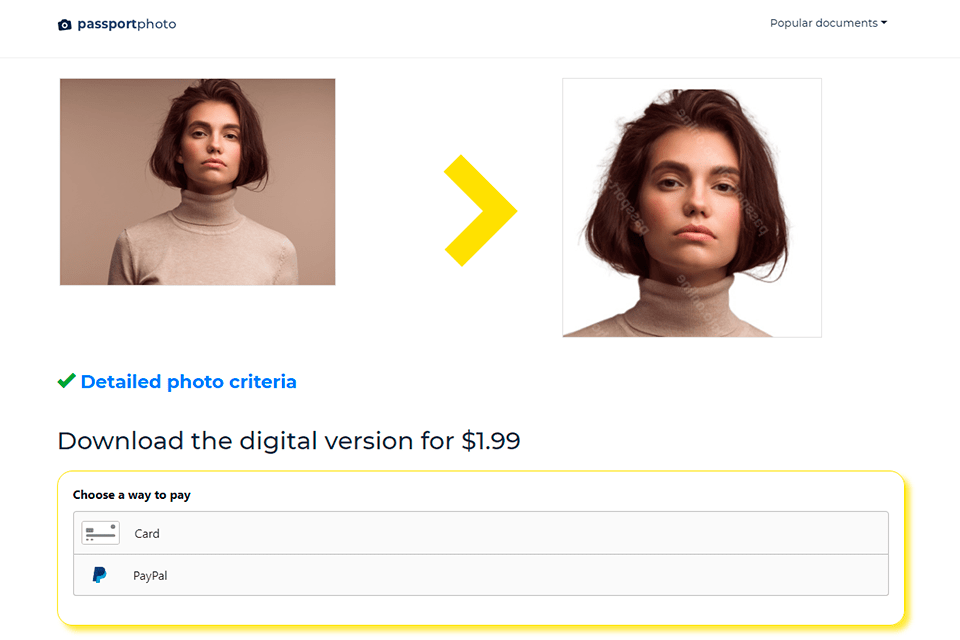Choose the Card payment label
Screen dimensions: 960x640
(147, 533)
